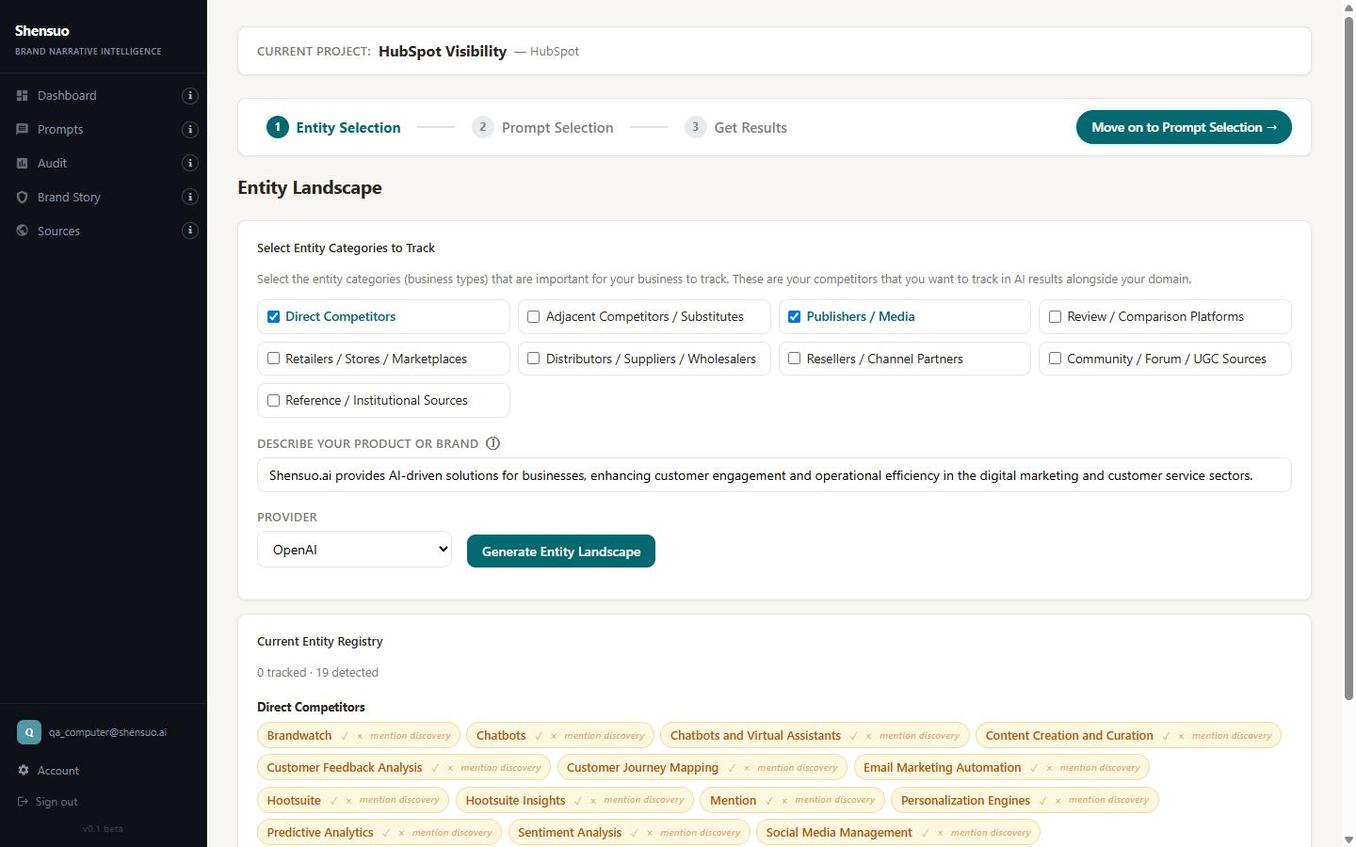Viewport: 1356px width, 847px height.
Task: Click the Account gear icon
Action: tap(22, 770)
